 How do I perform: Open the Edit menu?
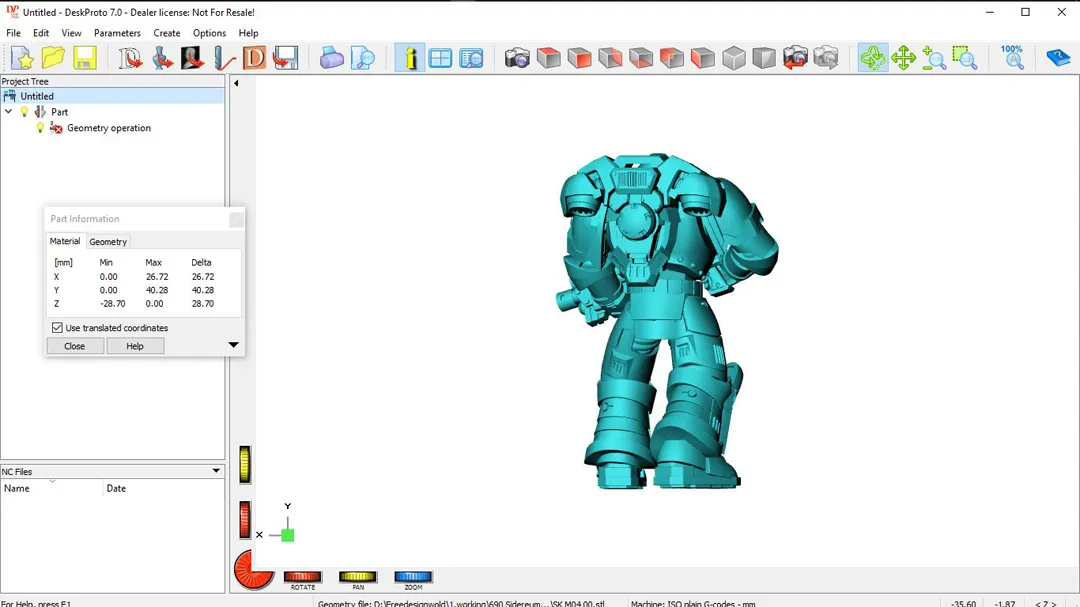click(x=41, y=33)
